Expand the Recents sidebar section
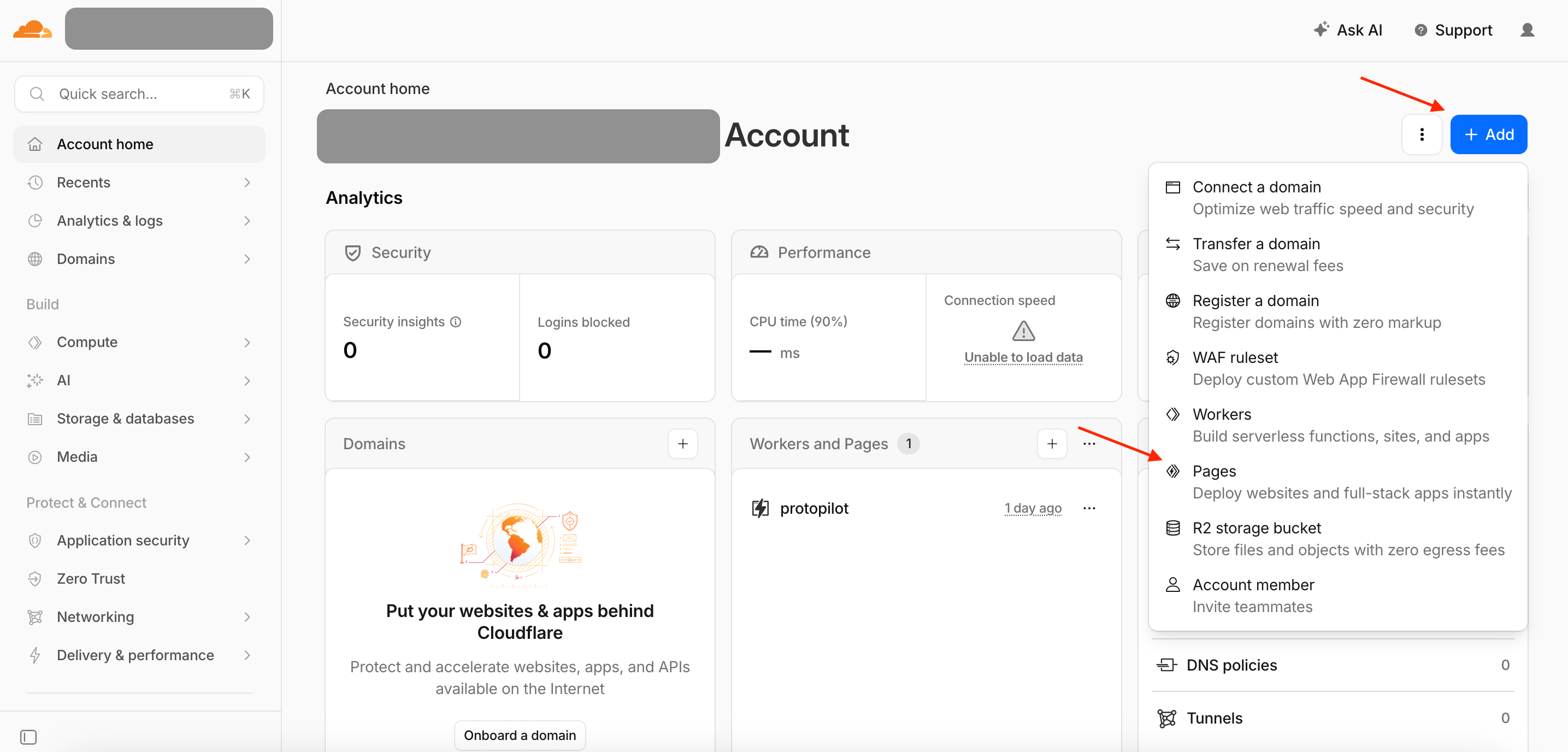The height and width of the screenshot is (752, 1568). [246, 182]
